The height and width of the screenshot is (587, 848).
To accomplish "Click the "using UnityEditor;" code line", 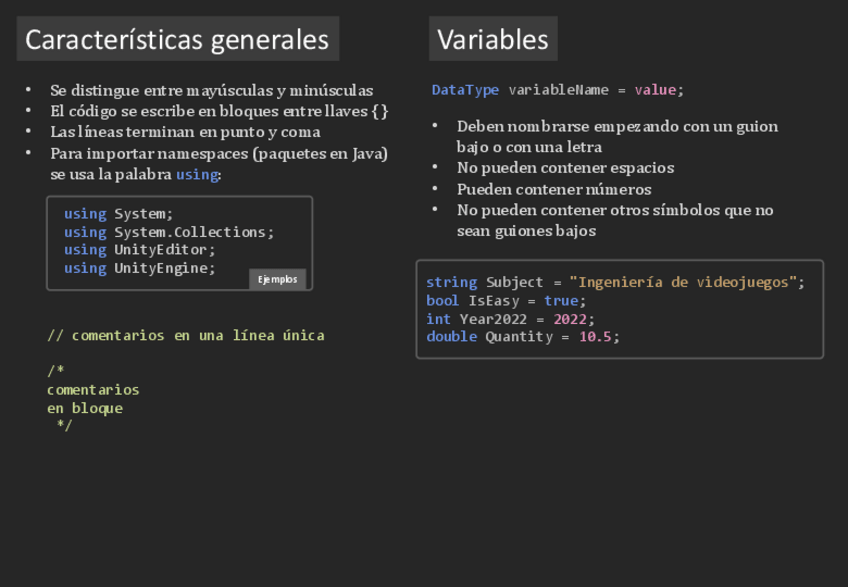I will pos(139,250).
